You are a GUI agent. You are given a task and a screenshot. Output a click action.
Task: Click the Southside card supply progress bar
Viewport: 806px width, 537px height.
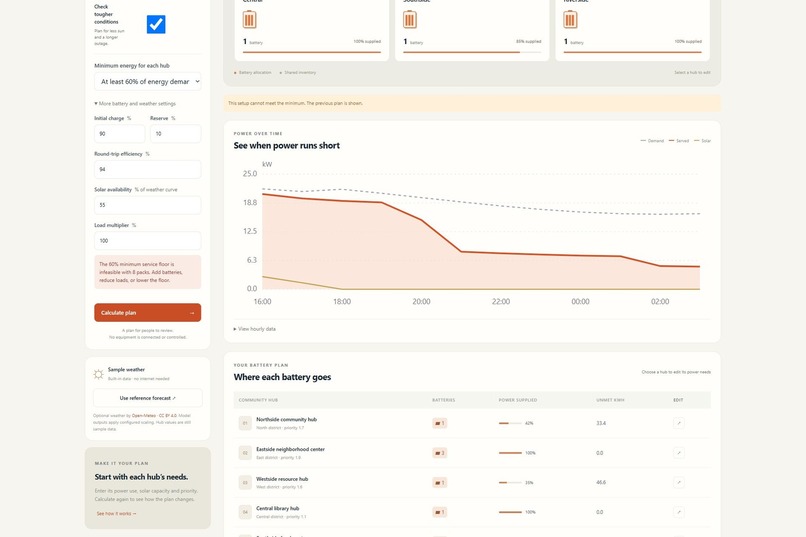pyautogui.click(x=472, y=52)
